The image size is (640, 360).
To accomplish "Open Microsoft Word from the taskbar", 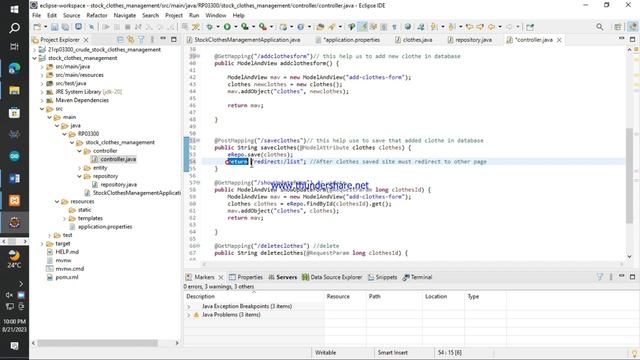I will 14,178.
